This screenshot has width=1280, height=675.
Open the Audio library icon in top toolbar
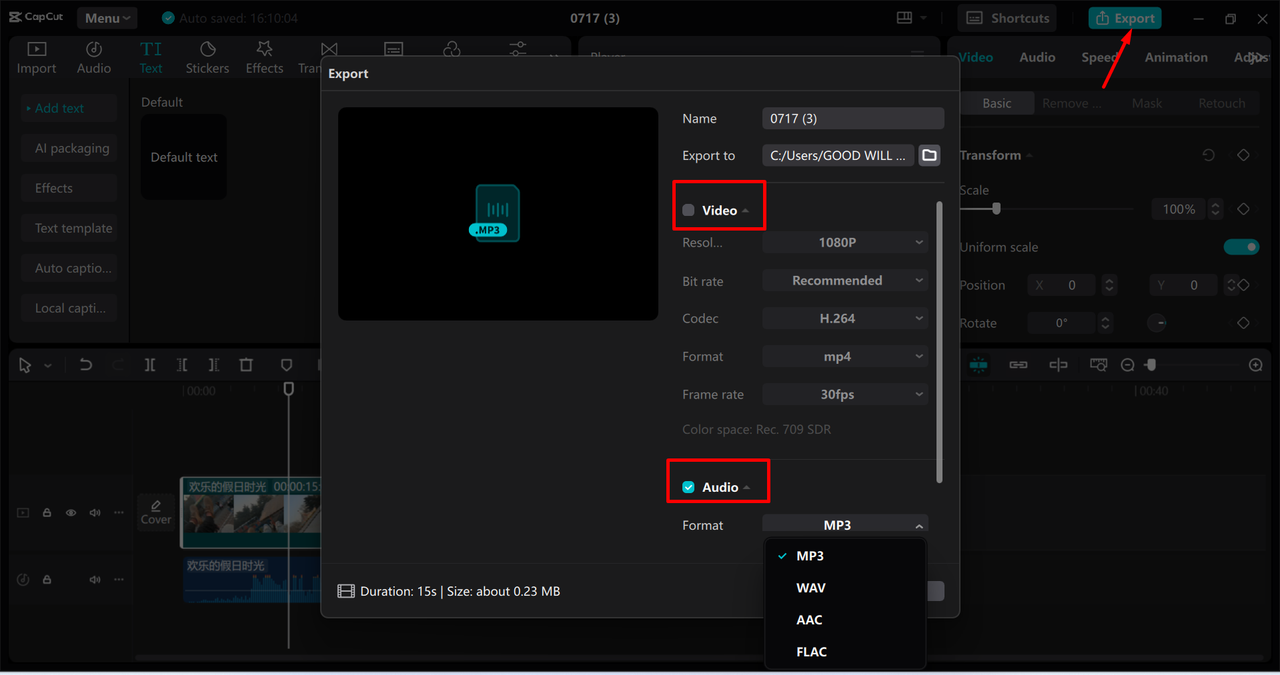[94, 58]
